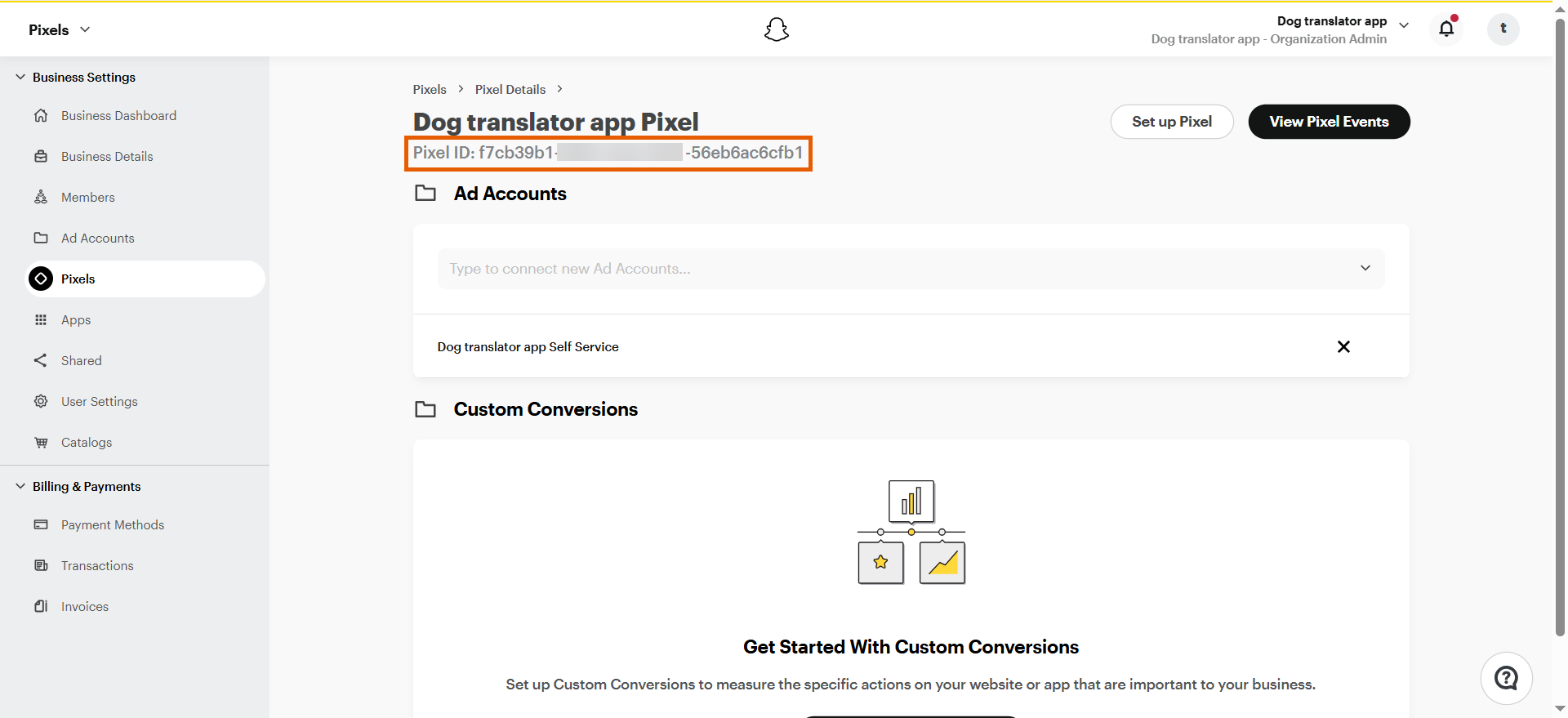Viewport: 1568px width, 718px height.
Task: Click the Shared share icon
Action: (x=41, y=360)
